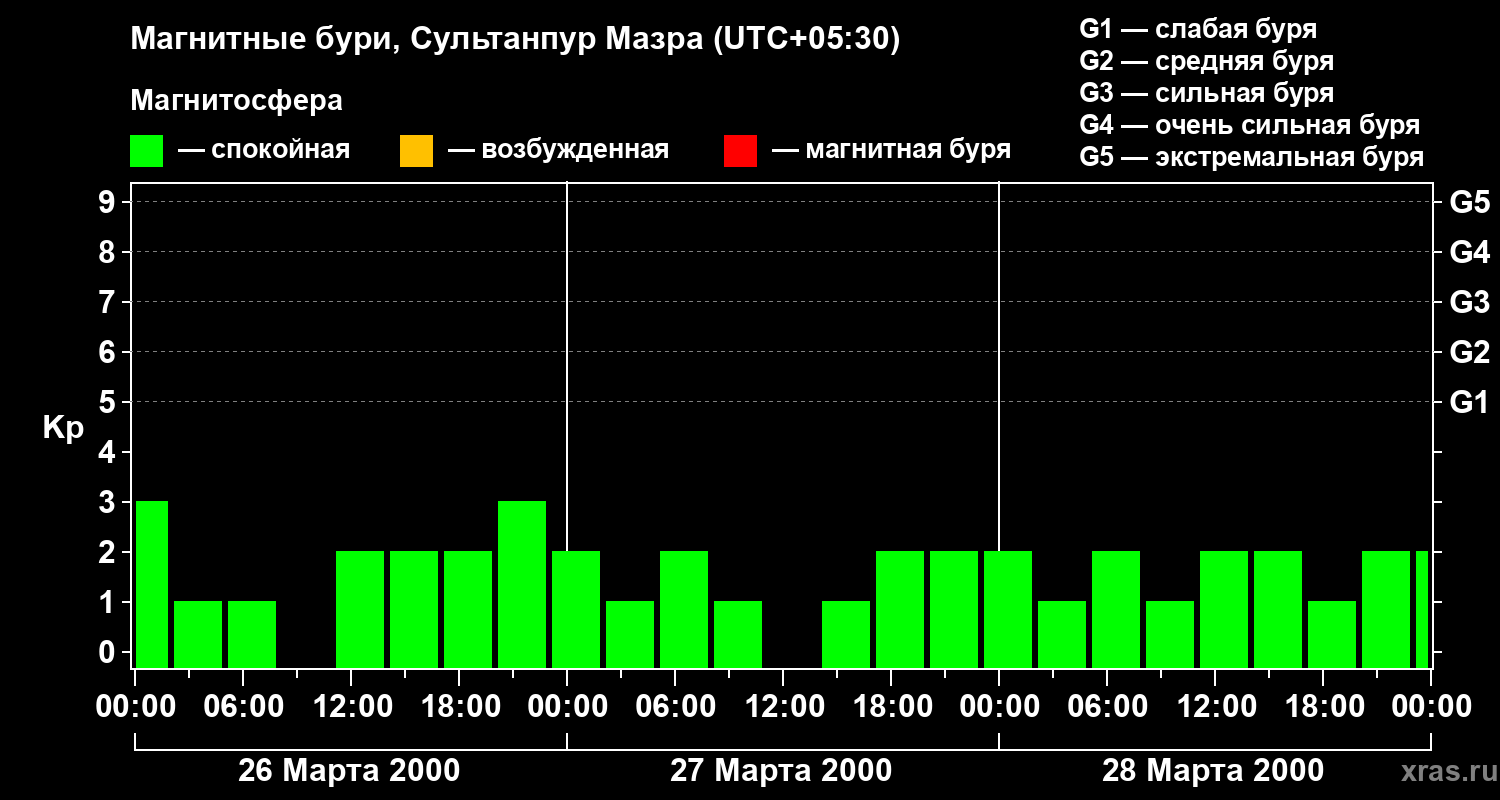Click the Kp 2 bar at 12:00 on 26 March
Image resolution: width=1500 pixels, height=800 pixels.
tap(360, 609)
